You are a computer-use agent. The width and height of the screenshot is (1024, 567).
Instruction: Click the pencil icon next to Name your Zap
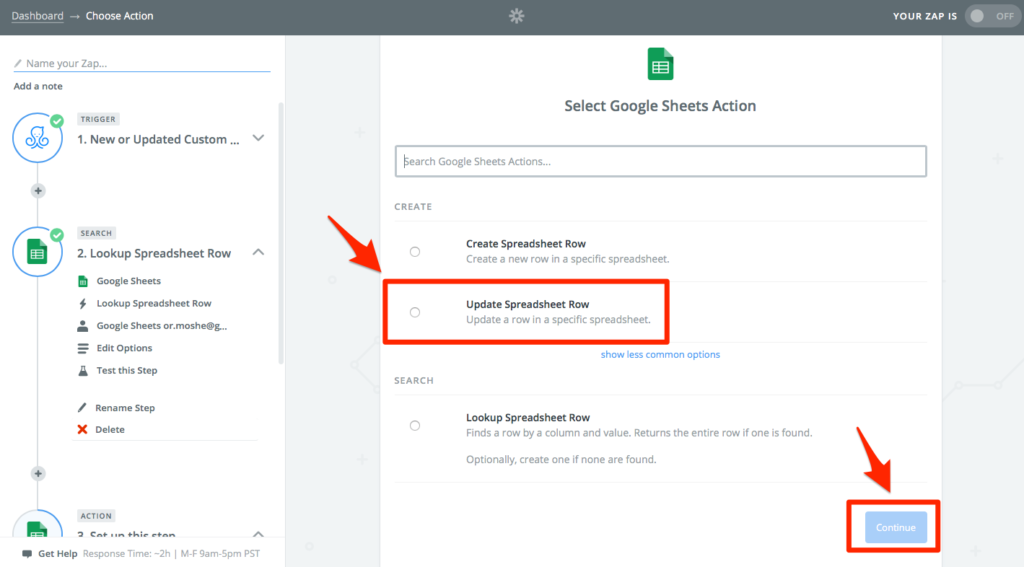pyautogui.click(x=18, y=63)
